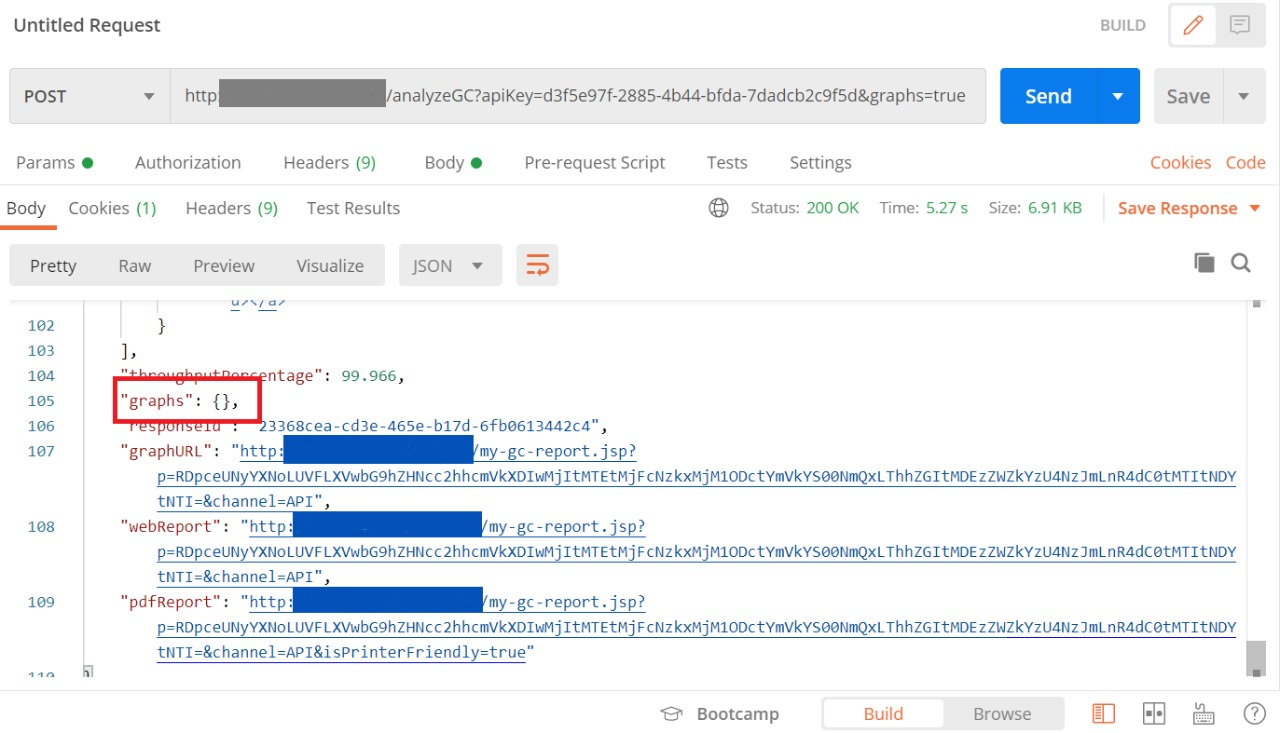Image resolution: width=1280 pixels, height=733 pixels.
Task: Click the help question mark icon
Action: pyautogui.click(x=1254, y=714)
